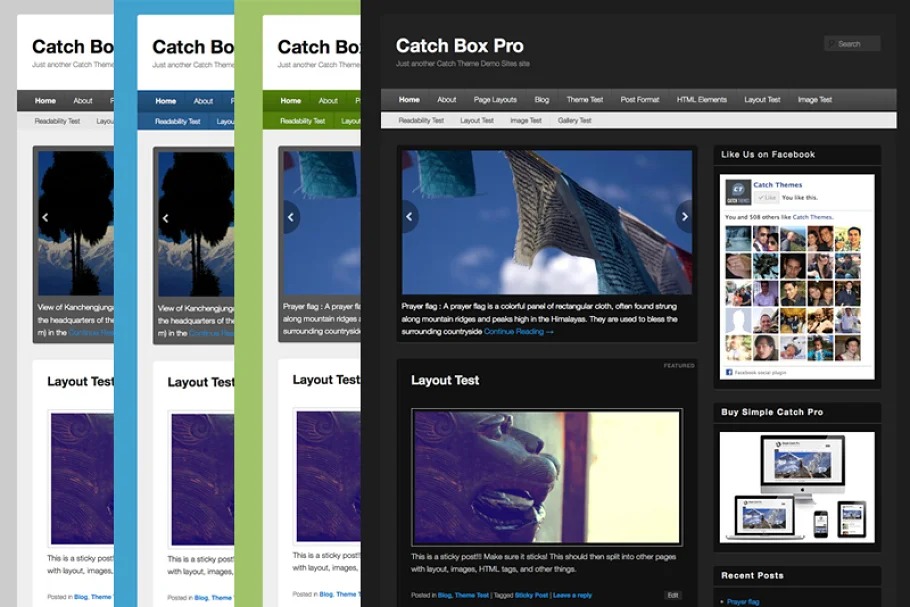Open the Catch Themes logo in the Facebook widget
This screenshot has height=607, width=910.
tap(738, 192)
